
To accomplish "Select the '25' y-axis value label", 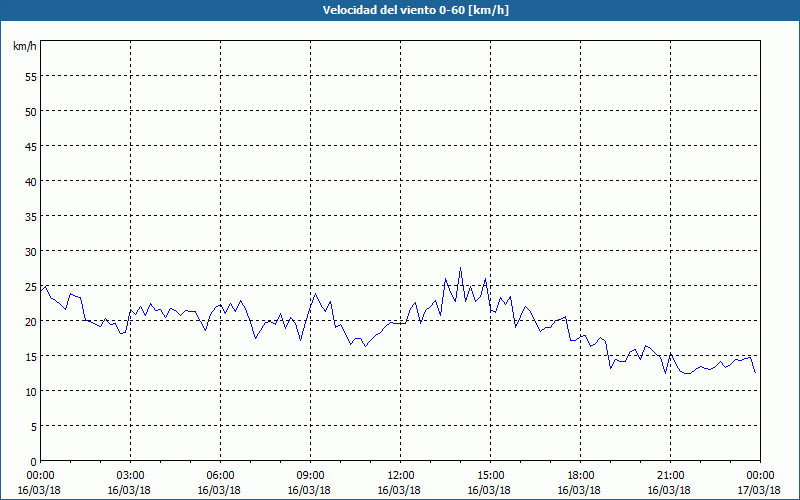I will tap(31, 286).
